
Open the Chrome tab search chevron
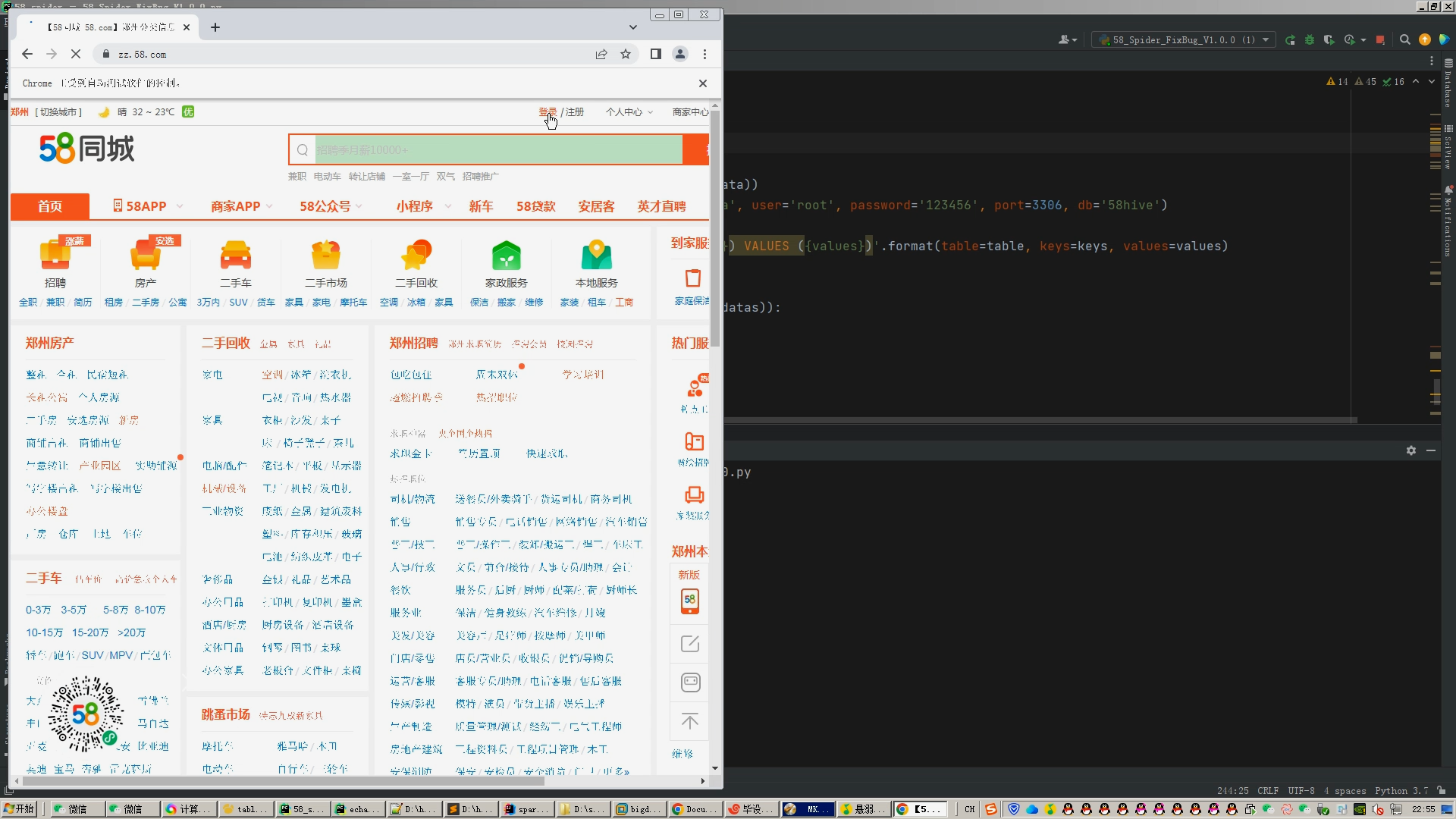tap(633, 27)
